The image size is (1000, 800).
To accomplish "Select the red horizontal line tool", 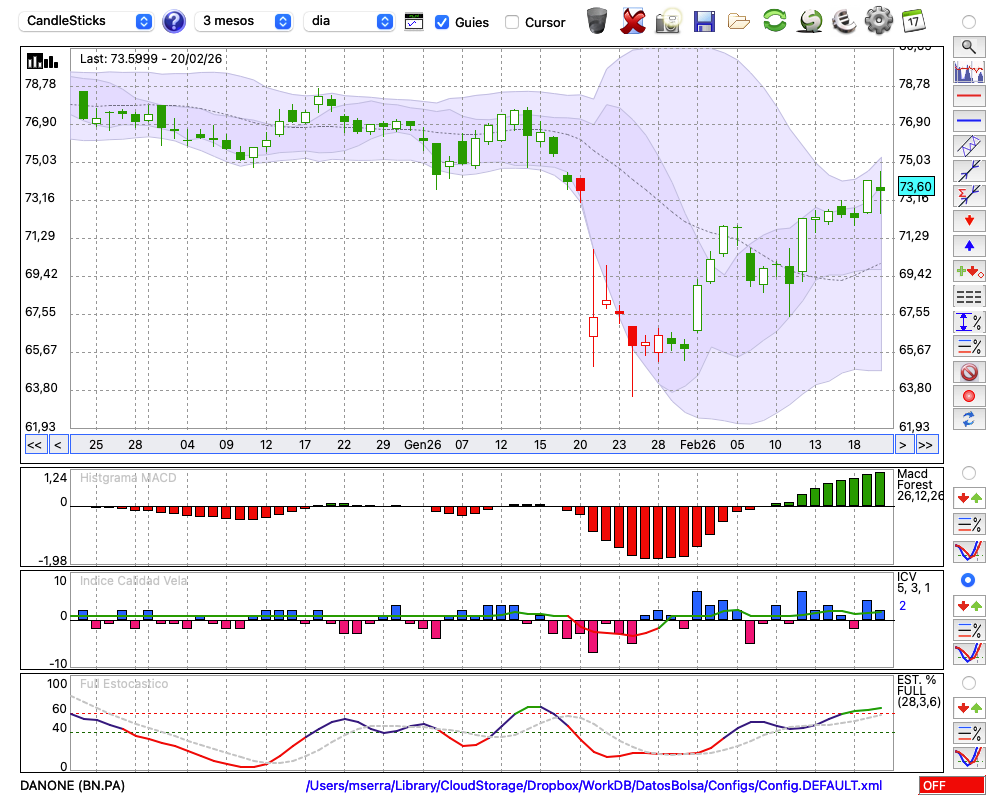I will [968, 96].
